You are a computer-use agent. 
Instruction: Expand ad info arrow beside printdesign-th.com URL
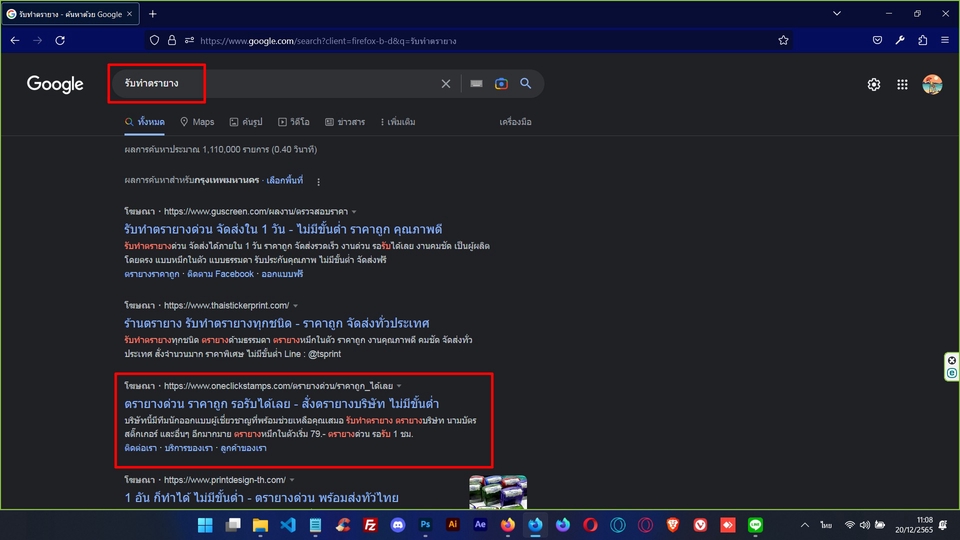(292, 480)
